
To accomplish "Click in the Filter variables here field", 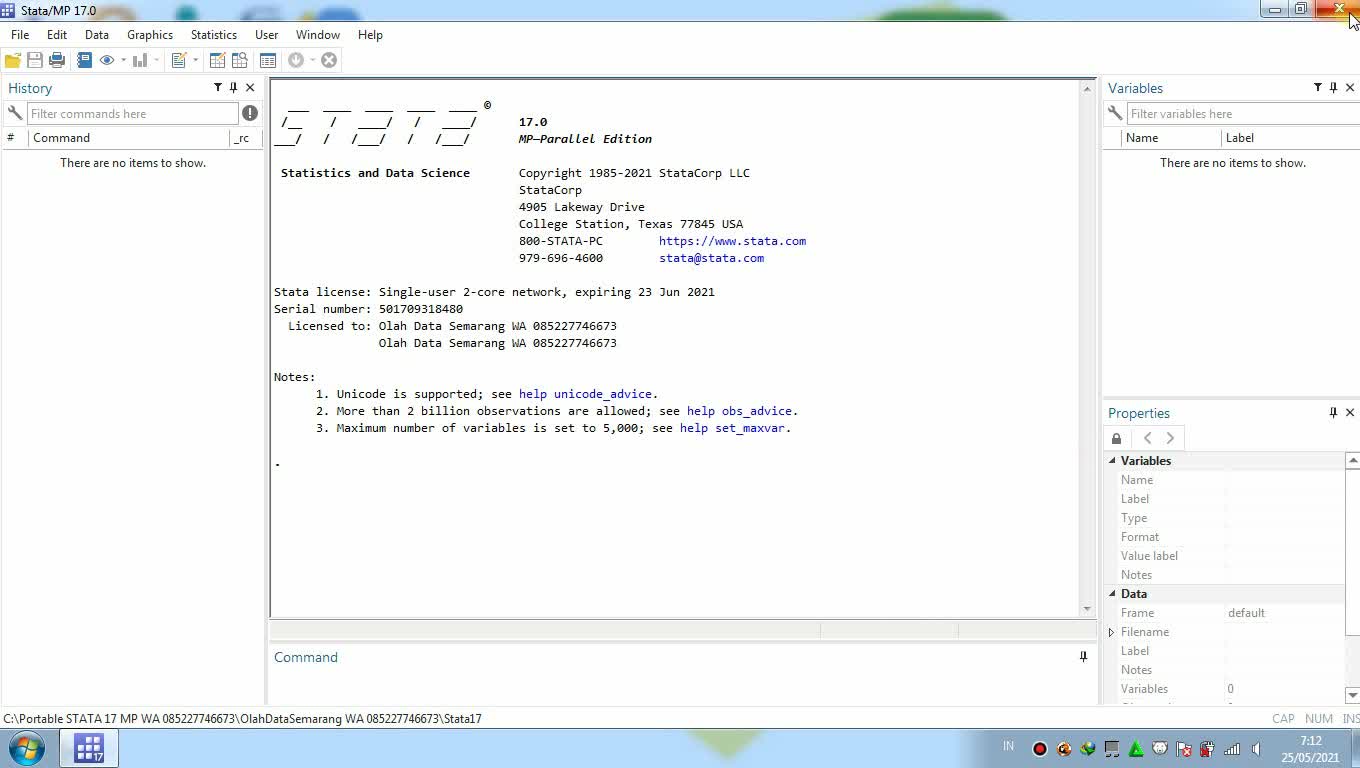I will point(1243,113).
